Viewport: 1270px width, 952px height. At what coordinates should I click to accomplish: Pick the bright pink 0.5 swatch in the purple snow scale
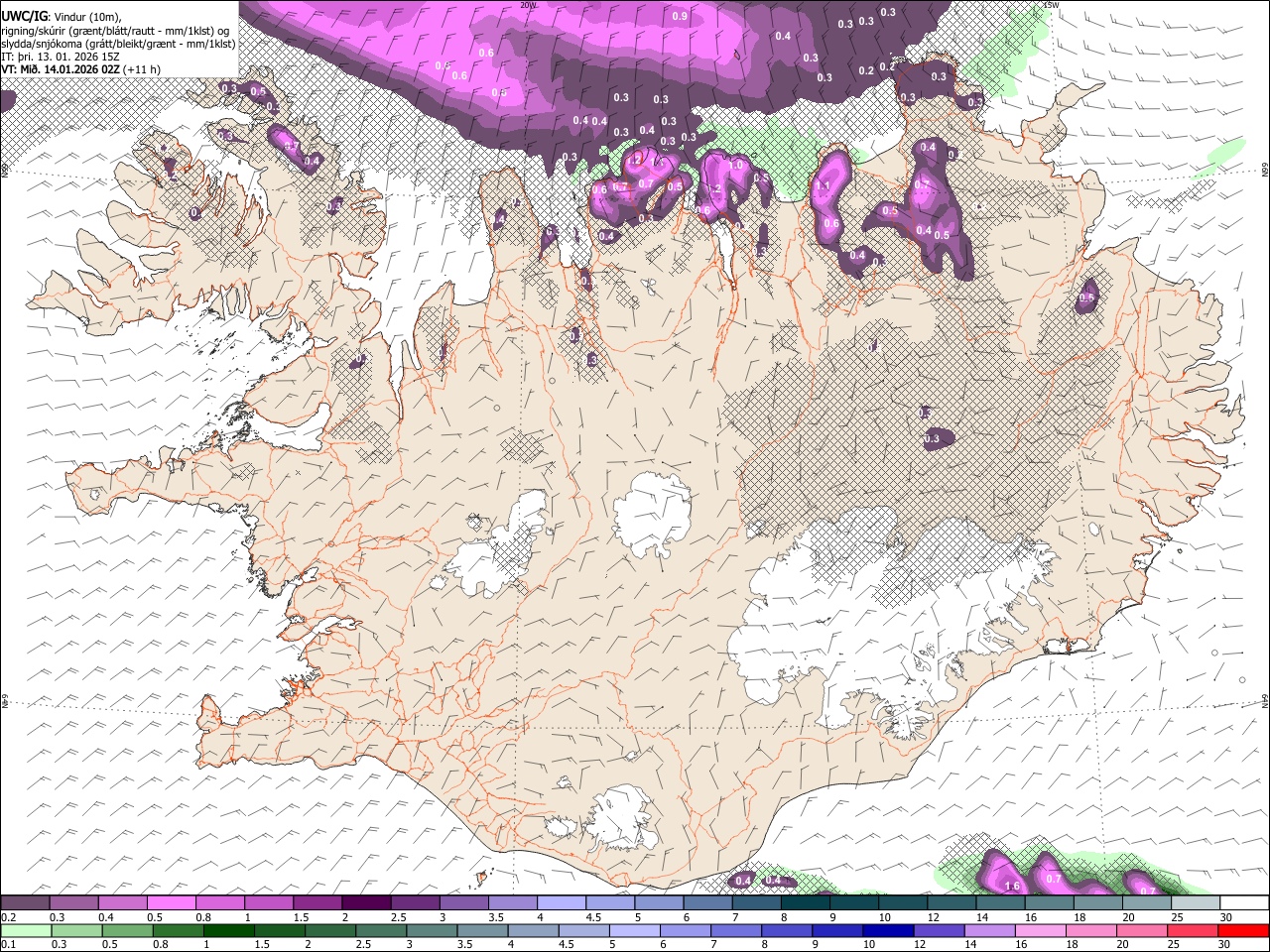tap(171, 903)
